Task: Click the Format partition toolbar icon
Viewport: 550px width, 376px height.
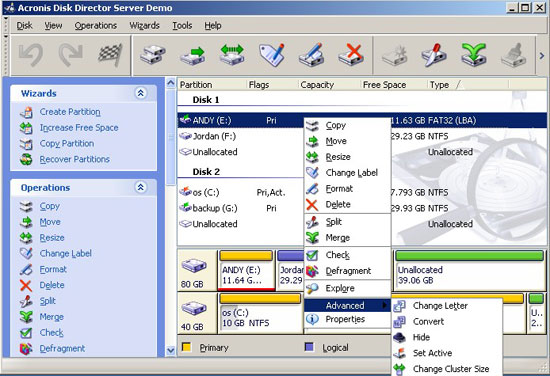Action: 311,55
